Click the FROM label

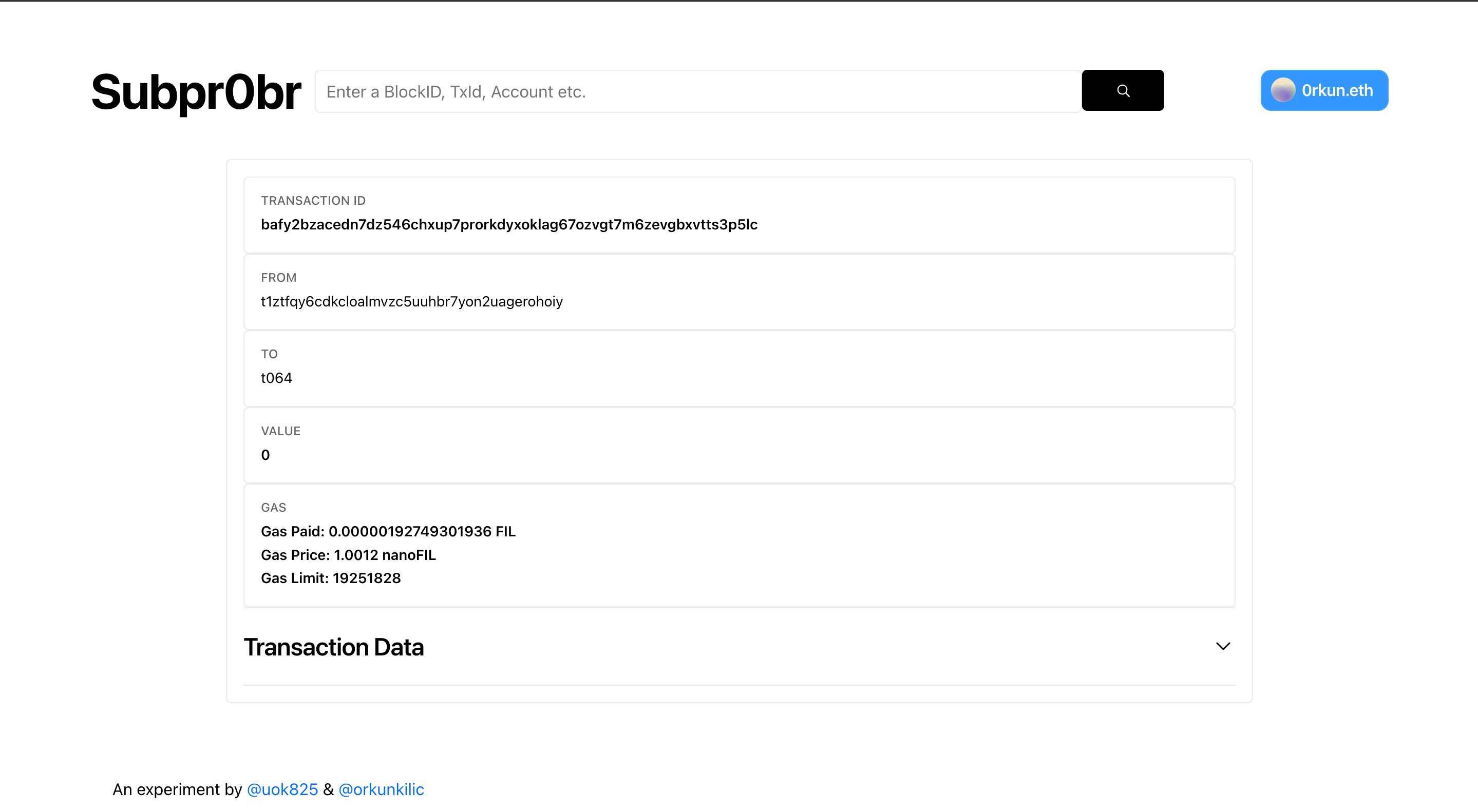[x=278, y=278]
